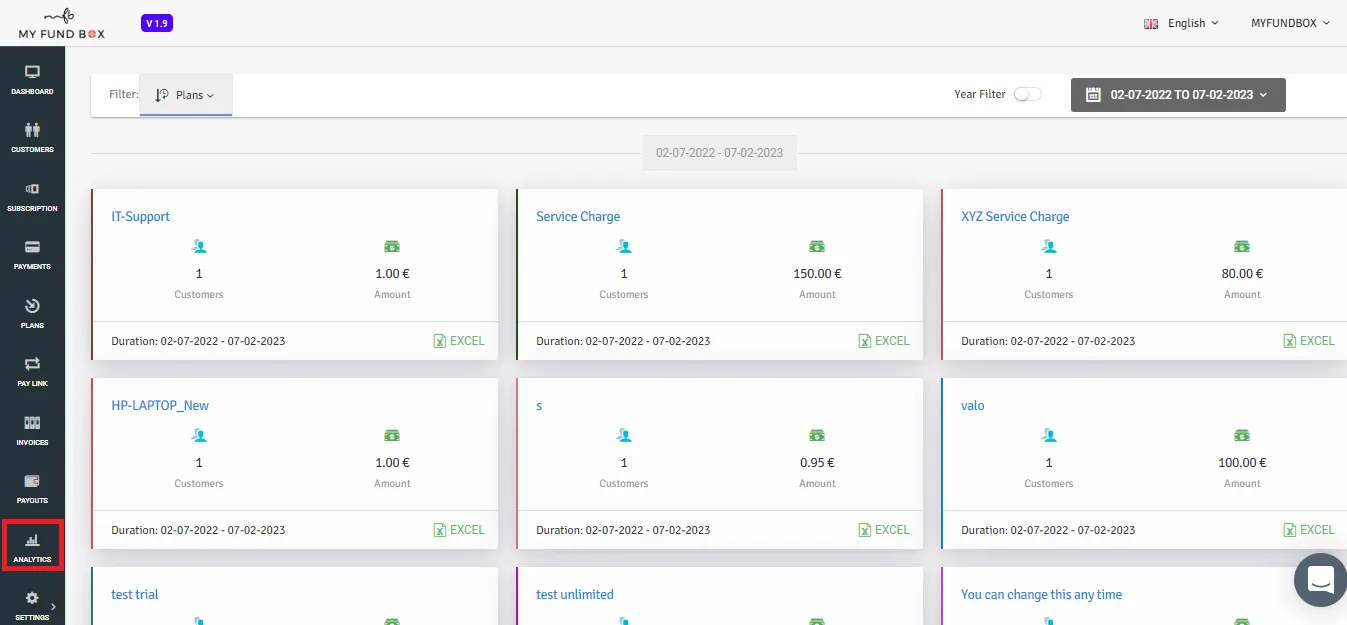This screenshot has height=625, width=1347.
Task: Open the test unlimited plan link
Action: pos(575,594)
